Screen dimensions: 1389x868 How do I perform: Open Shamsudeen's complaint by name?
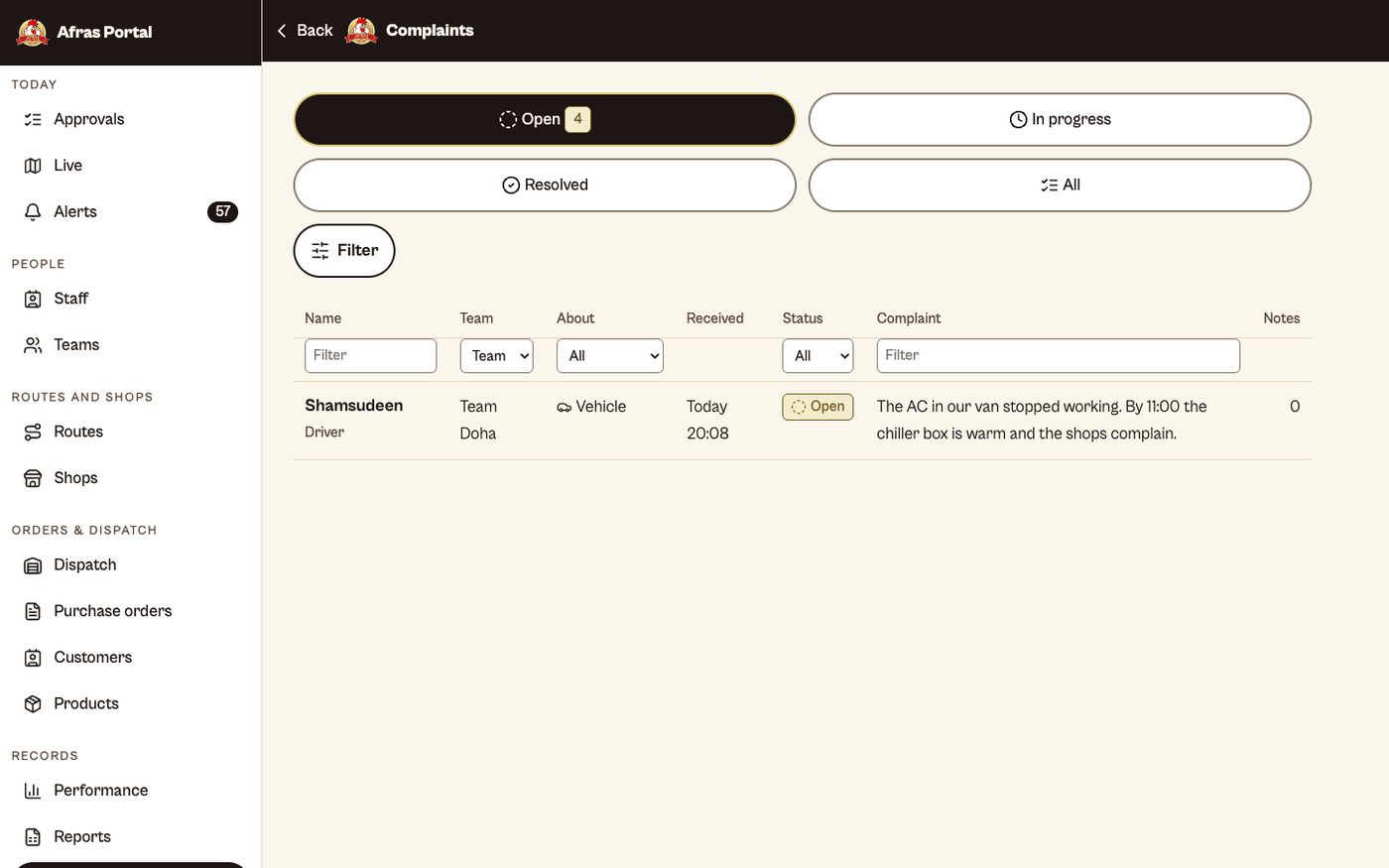[353, 406]
